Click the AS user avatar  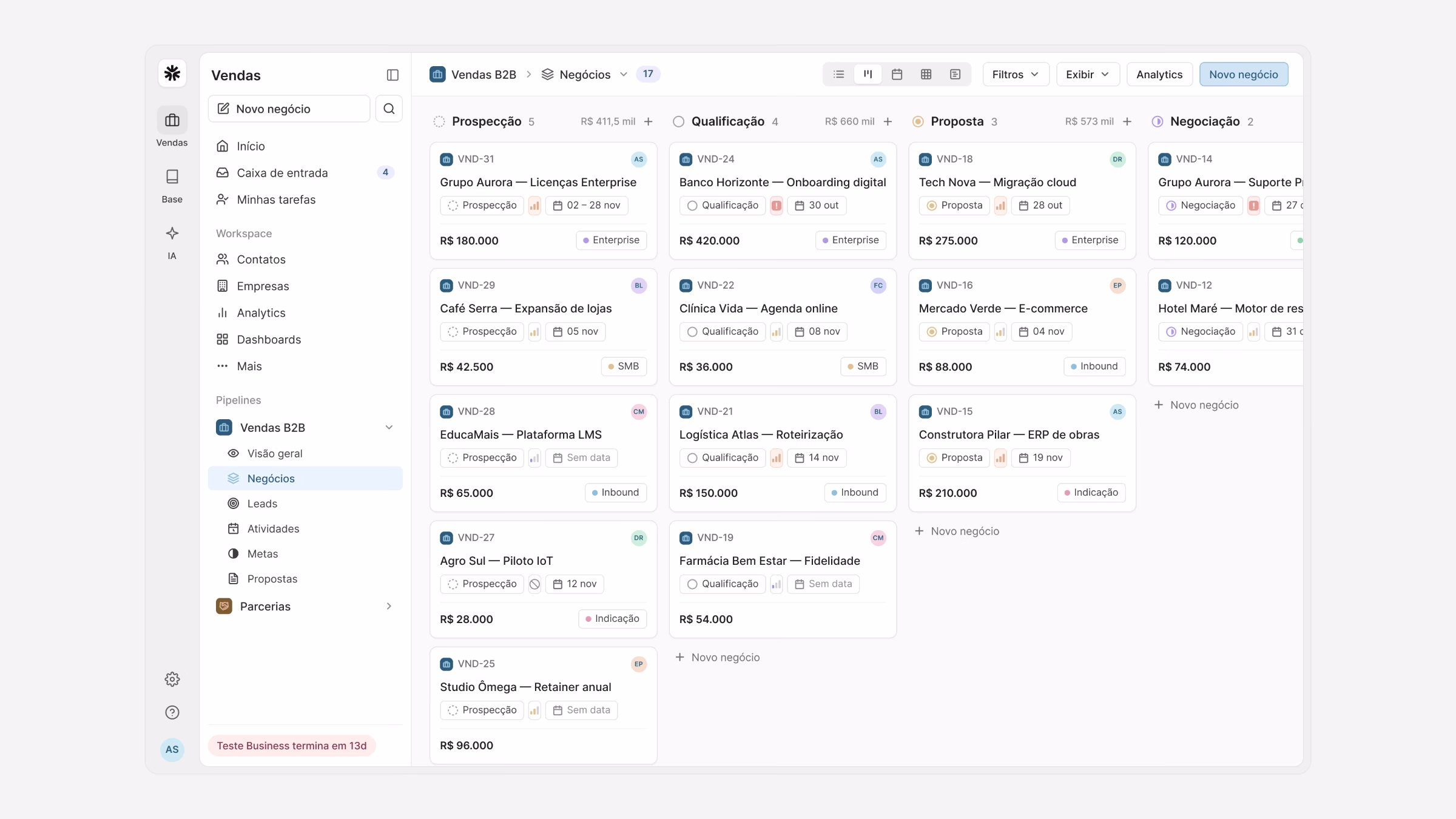172,749
